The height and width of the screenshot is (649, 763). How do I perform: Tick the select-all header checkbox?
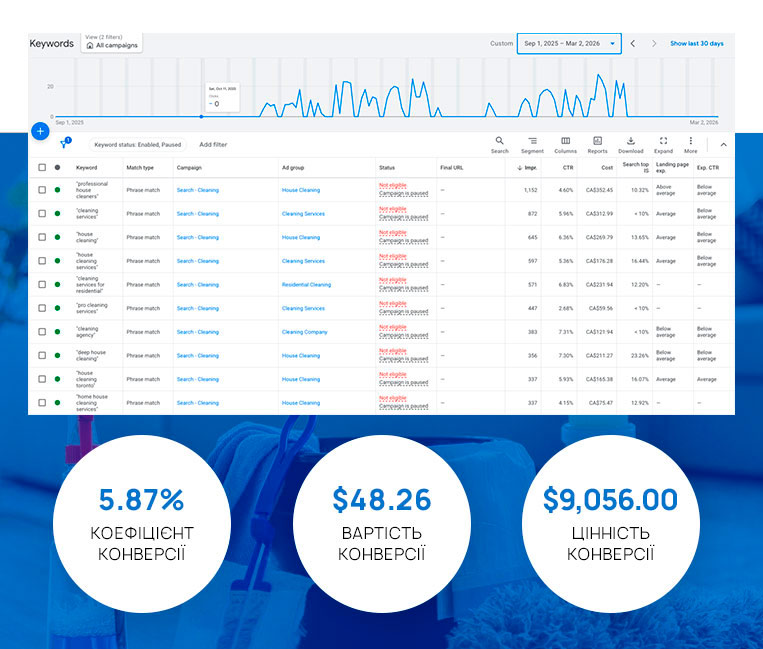point(42,167)
